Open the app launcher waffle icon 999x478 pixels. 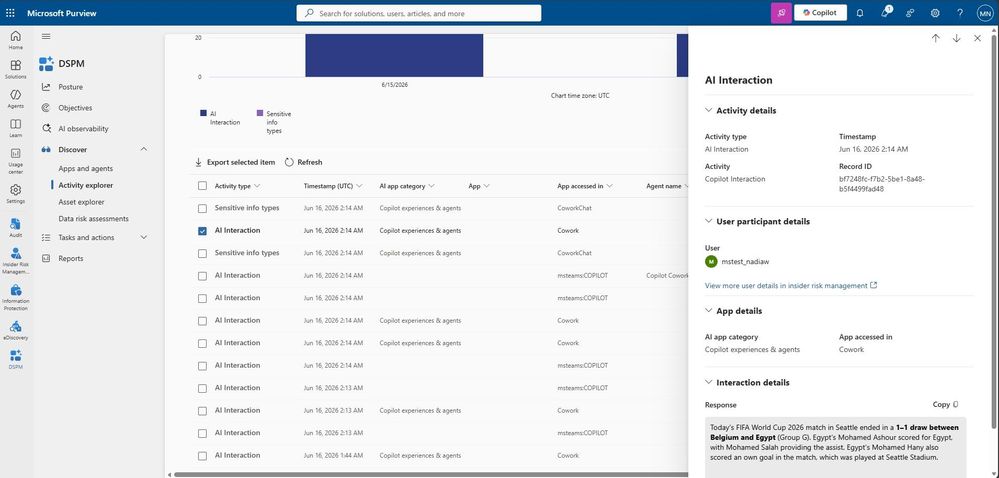tap(10, 13)
